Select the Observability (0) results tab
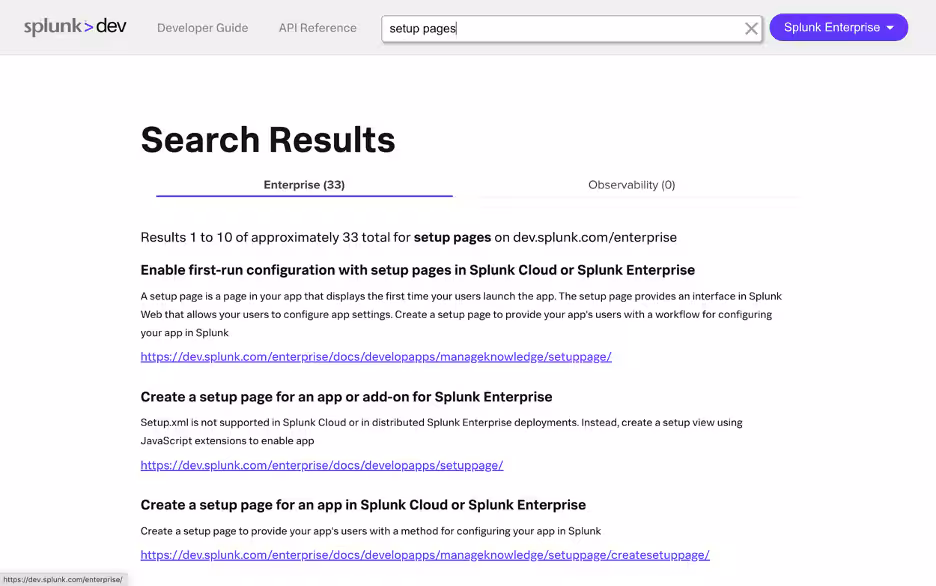The image size is (936, 586). pos(631,185)
